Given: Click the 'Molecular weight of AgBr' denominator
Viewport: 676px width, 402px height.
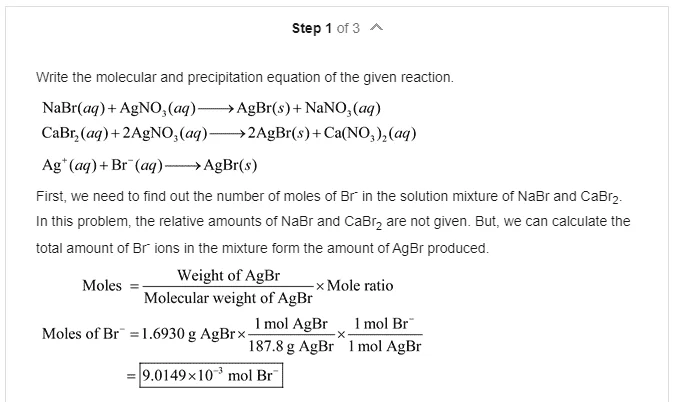Looking at the screenshot, I should [x=228, y=298].
